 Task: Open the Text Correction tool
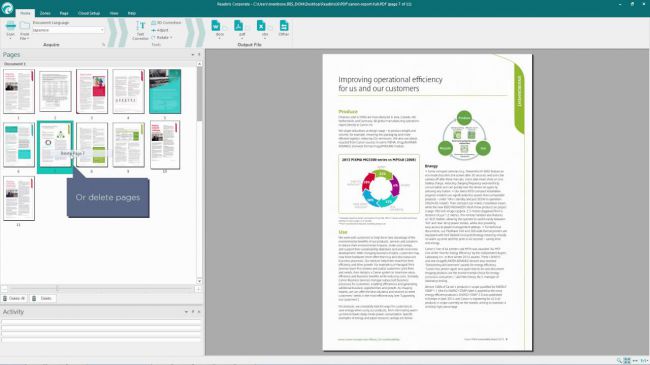pos(140,30)
